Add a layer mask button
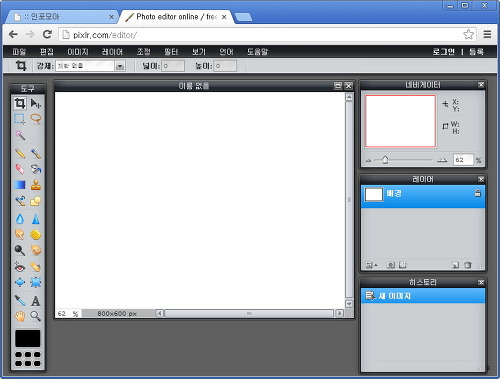 [x=391, y=265]
